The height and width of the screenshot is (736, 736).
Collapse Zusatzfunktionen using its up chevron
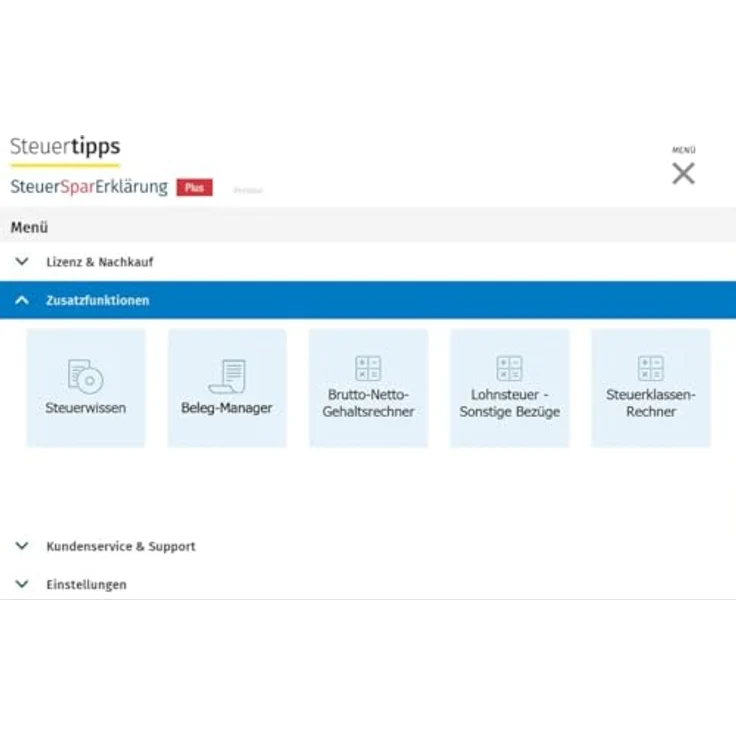click(x=22, y=300)
